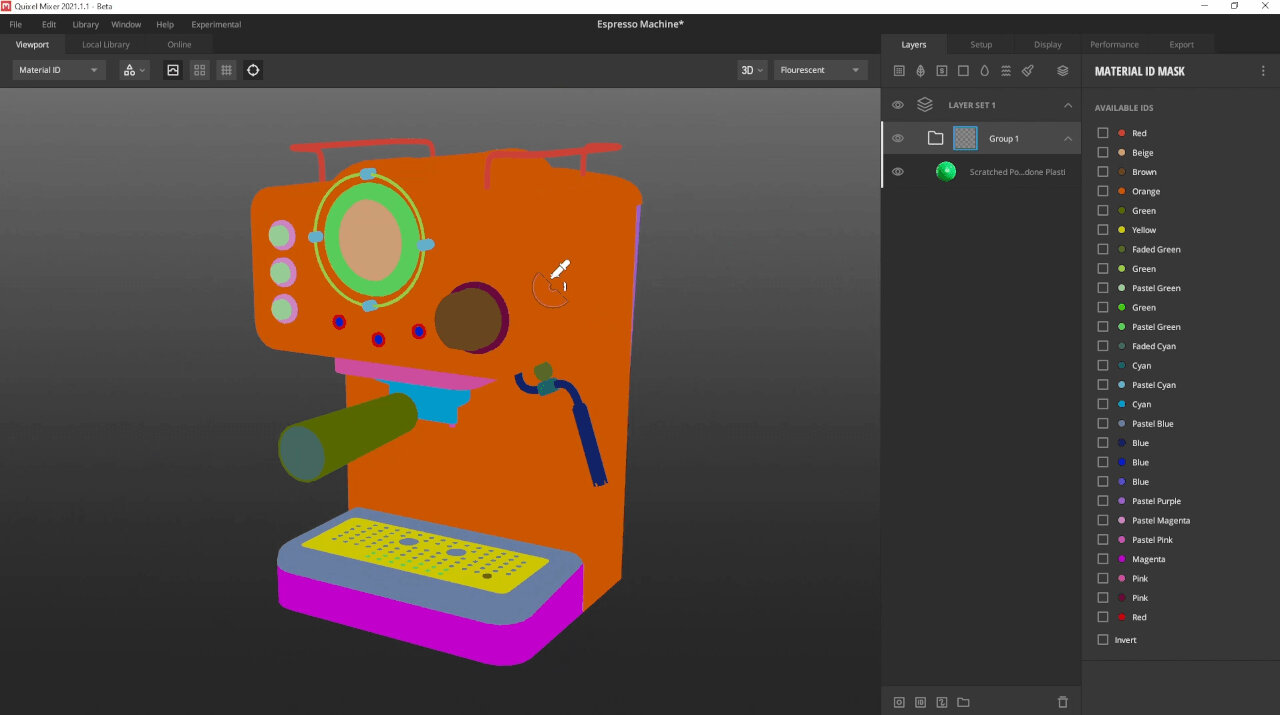Viewport: 1280px width, 715px height.
Task: Click the noise pattern layer icon
Action: (1006, 70)
